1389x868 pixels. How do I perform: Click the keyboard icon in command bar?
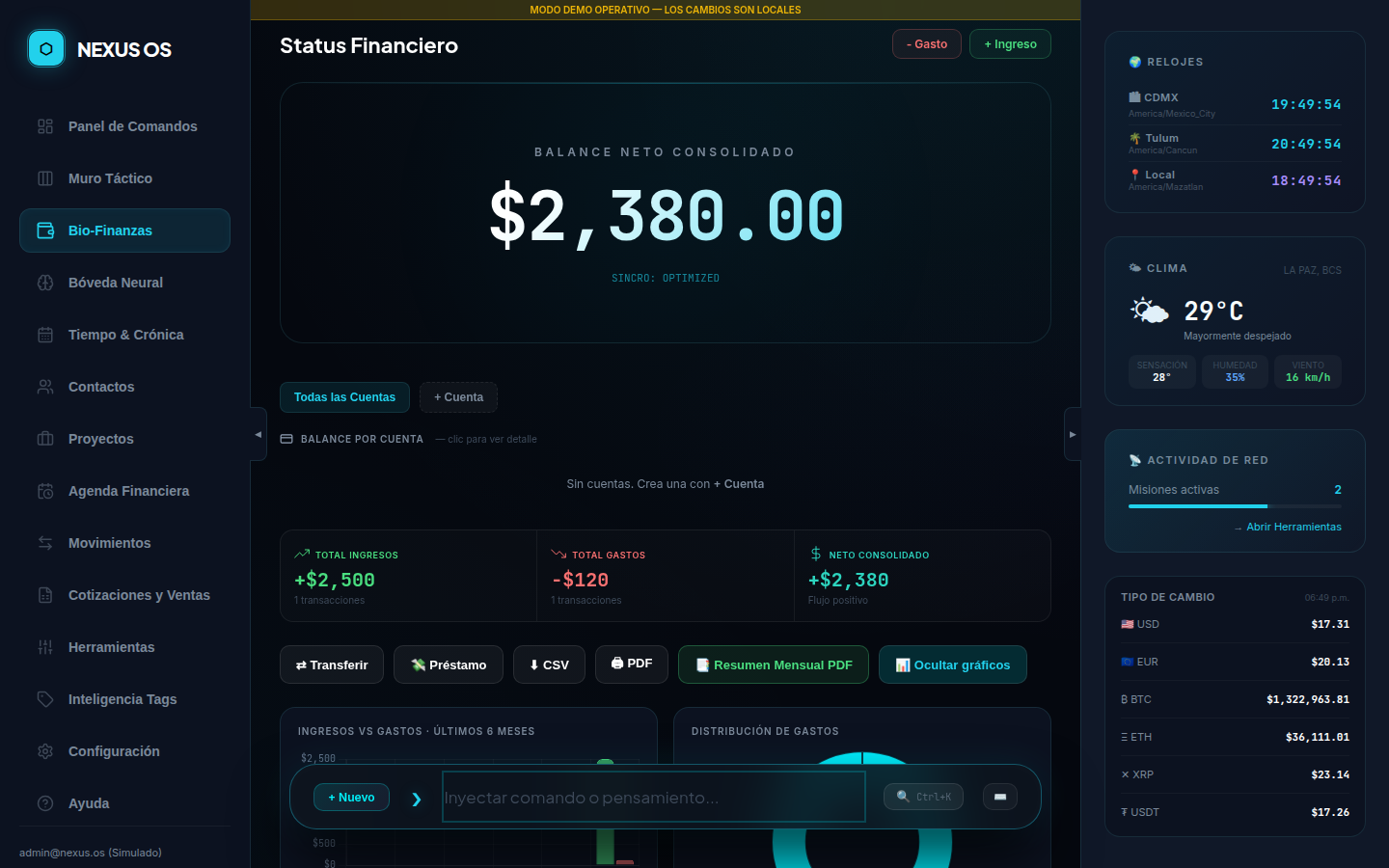pos(1000,797)
